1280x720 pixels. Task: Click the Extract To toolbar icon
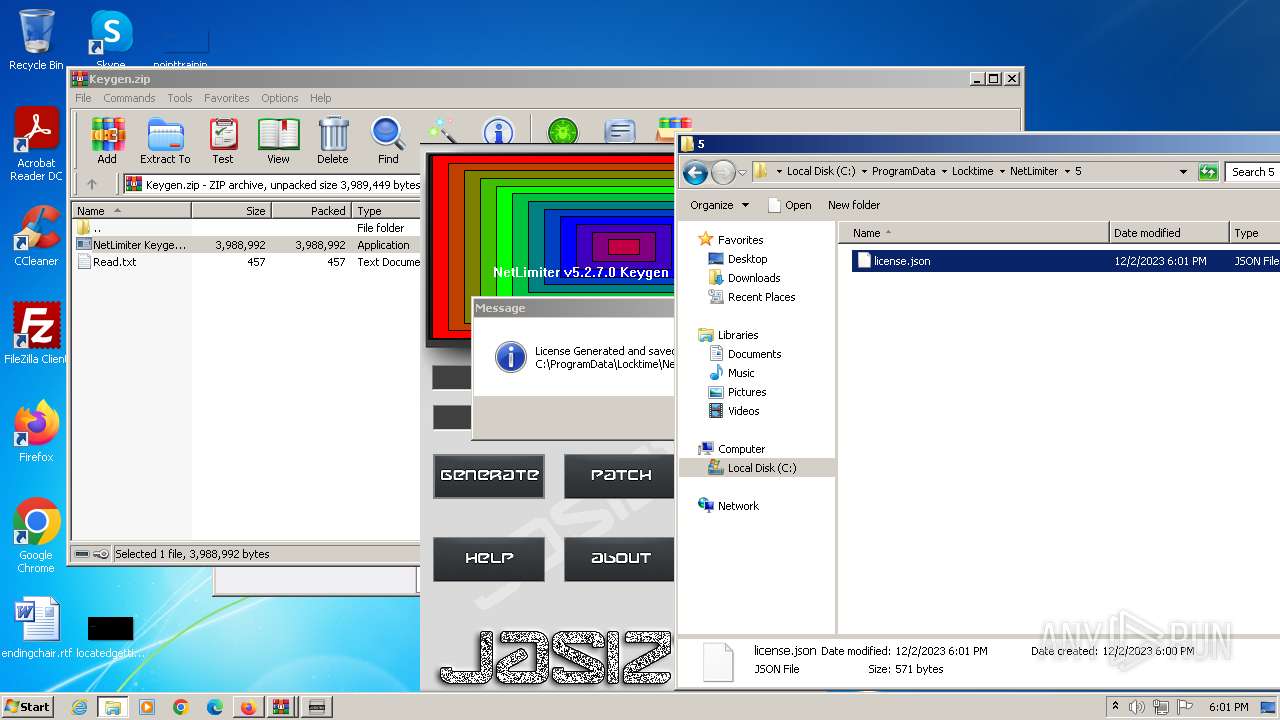pos(165,141)
